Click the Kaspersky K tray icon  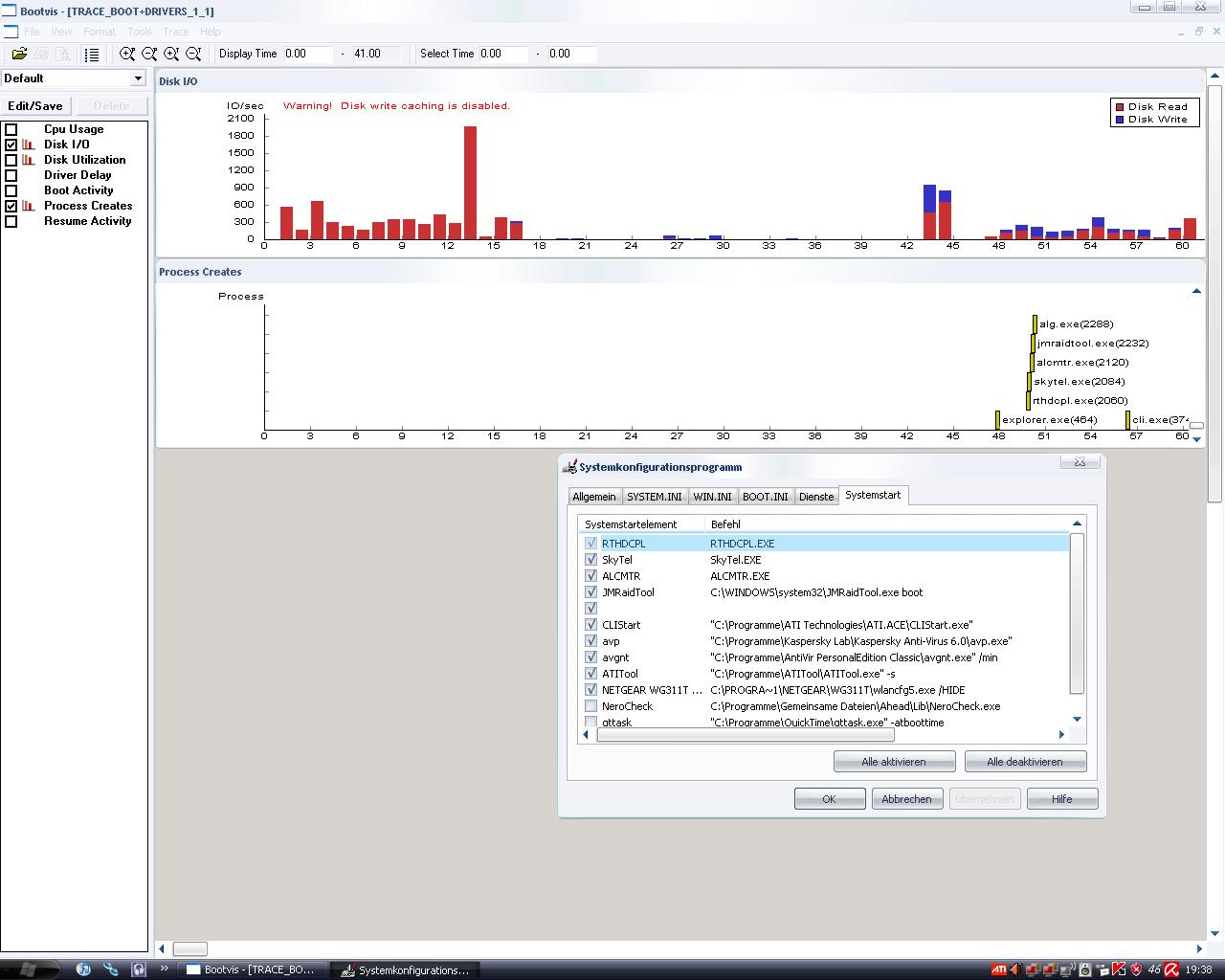click(1118, 969)
